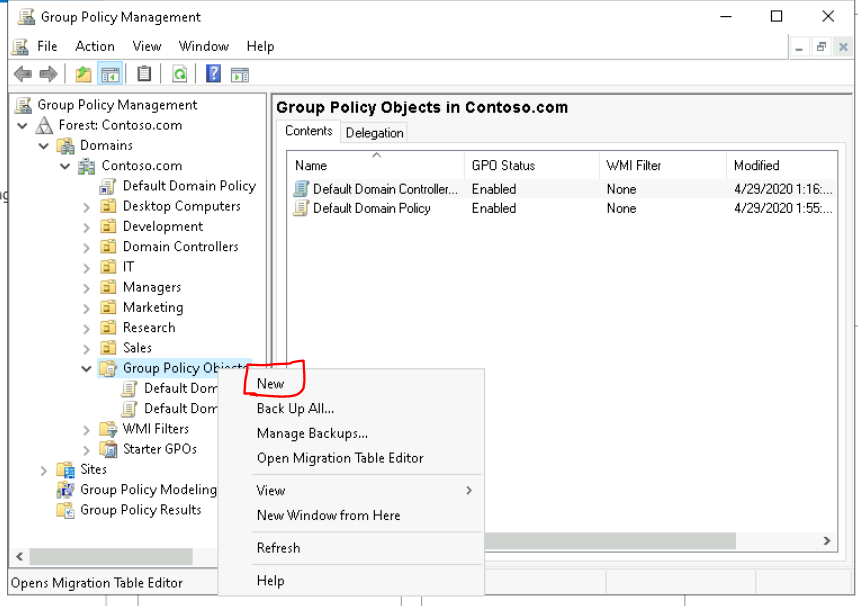Click the blue Help question mark icon

pyautogui.click(x=213, y=74)
